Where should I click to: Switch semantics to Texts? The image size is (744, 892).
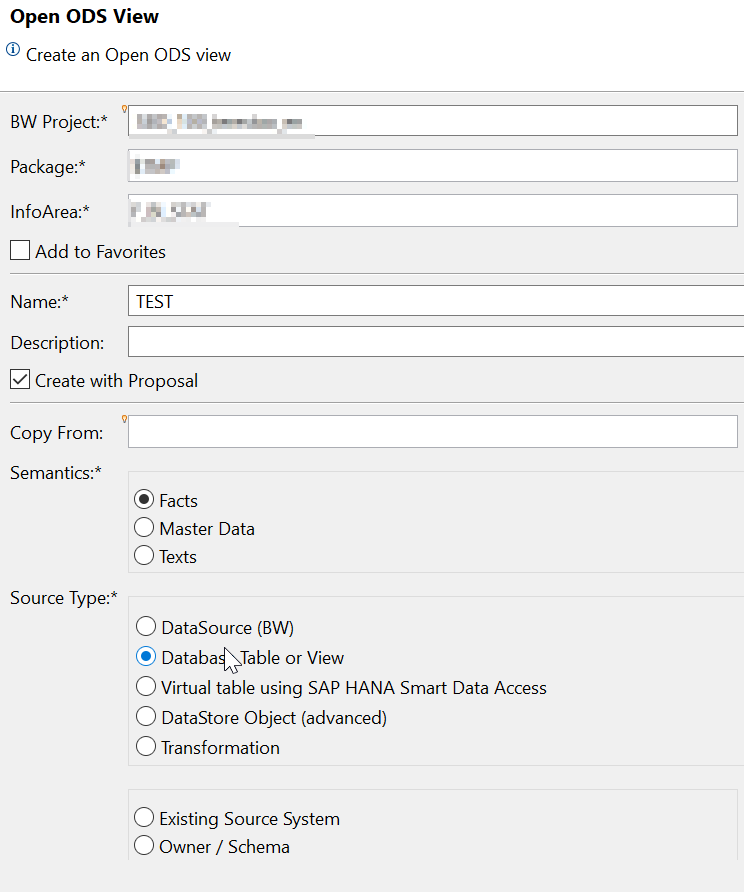[143, 556]
